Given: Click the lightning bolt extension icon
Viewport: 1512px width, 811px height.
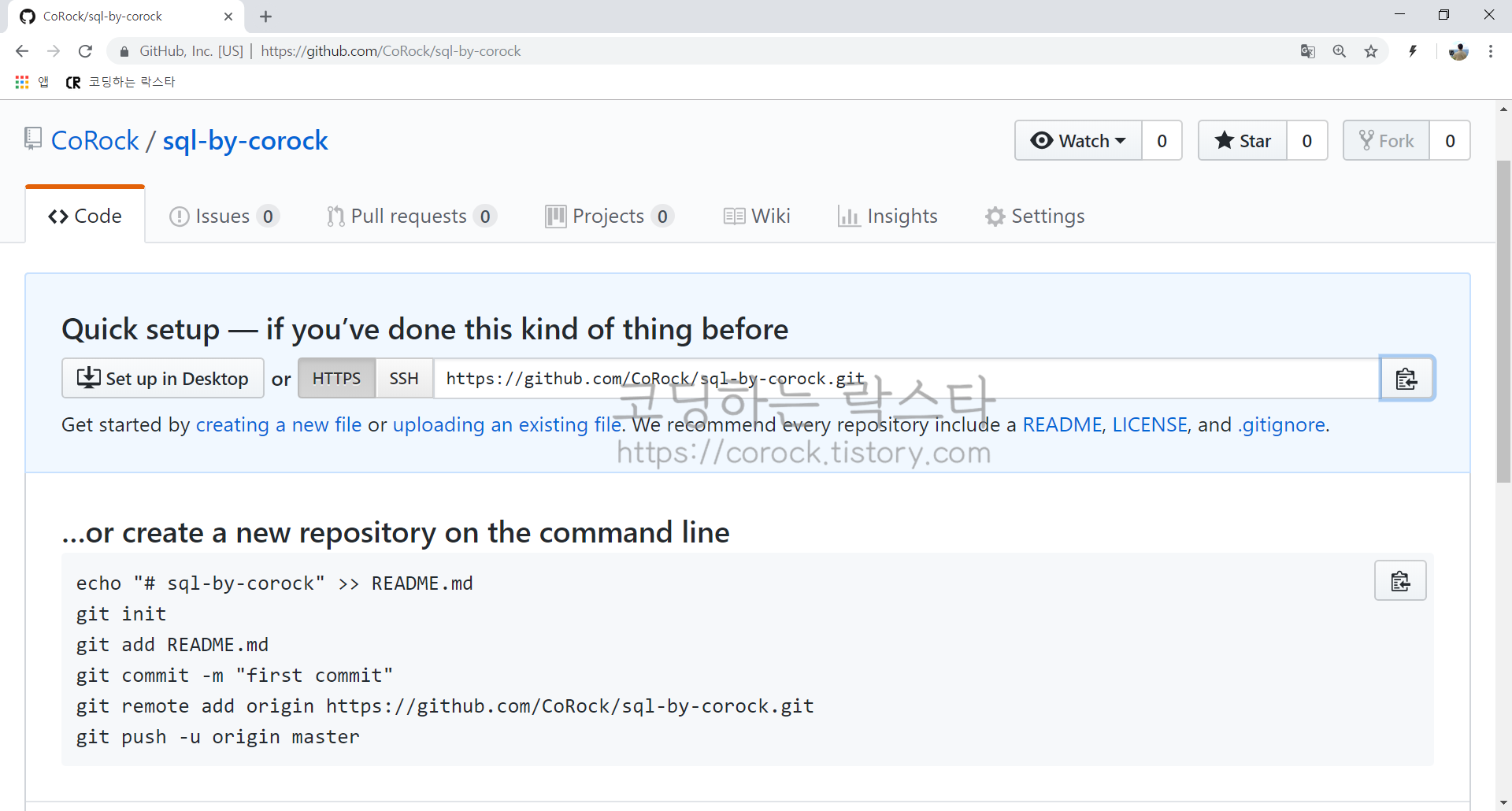Looking at the screenshot, I should [1414, 51].
